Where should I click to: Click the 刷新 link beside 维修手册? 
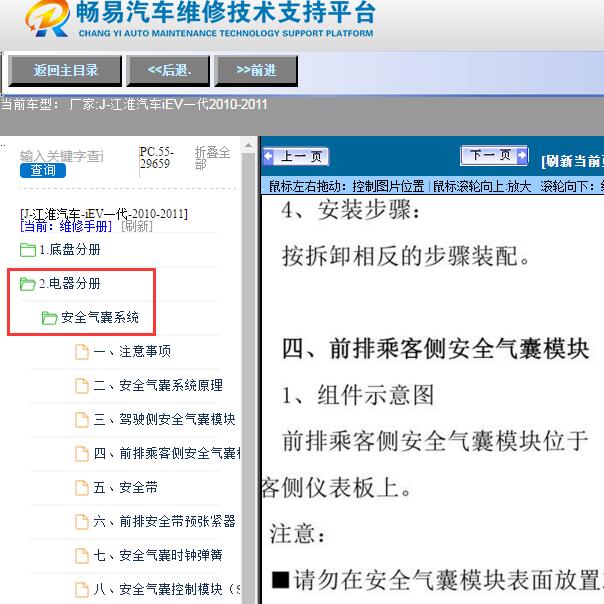[137, 226]
